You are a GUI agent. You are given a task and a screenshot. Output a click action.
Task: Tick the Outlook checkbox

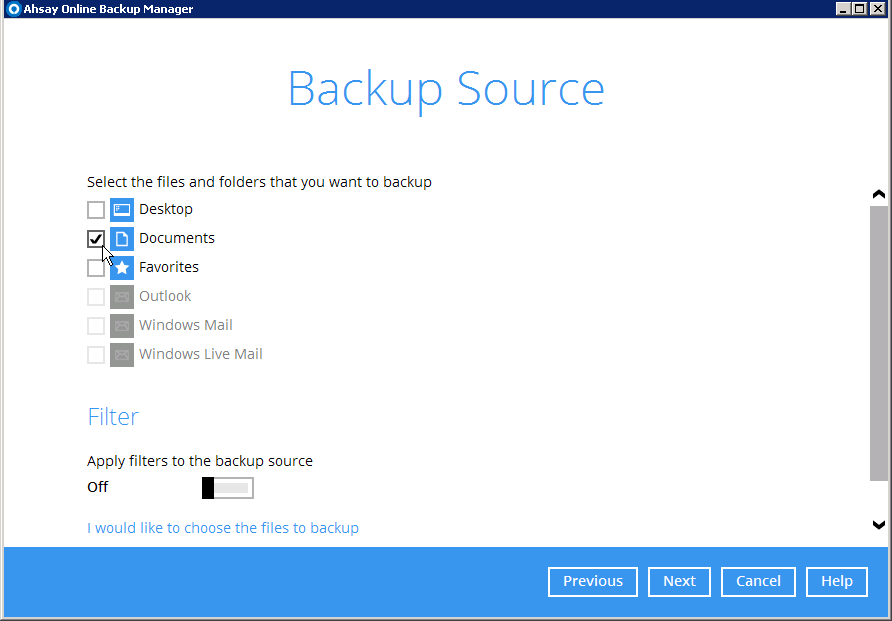coord(96,297)
